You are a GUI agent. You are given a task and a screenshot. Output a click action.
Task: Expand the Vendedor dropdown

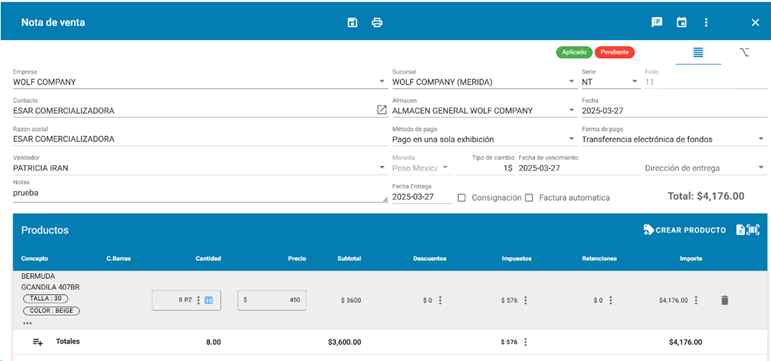pos(382,168)
